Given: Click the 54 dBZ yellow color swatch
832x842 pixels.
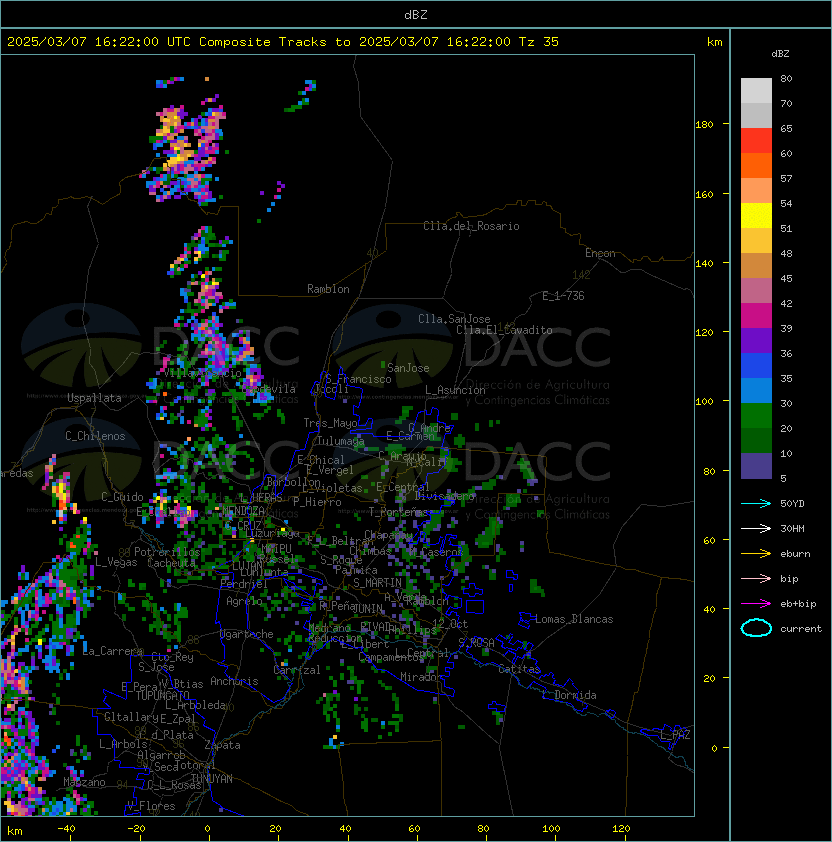Looking at the screenshot, I should (756, 215).
